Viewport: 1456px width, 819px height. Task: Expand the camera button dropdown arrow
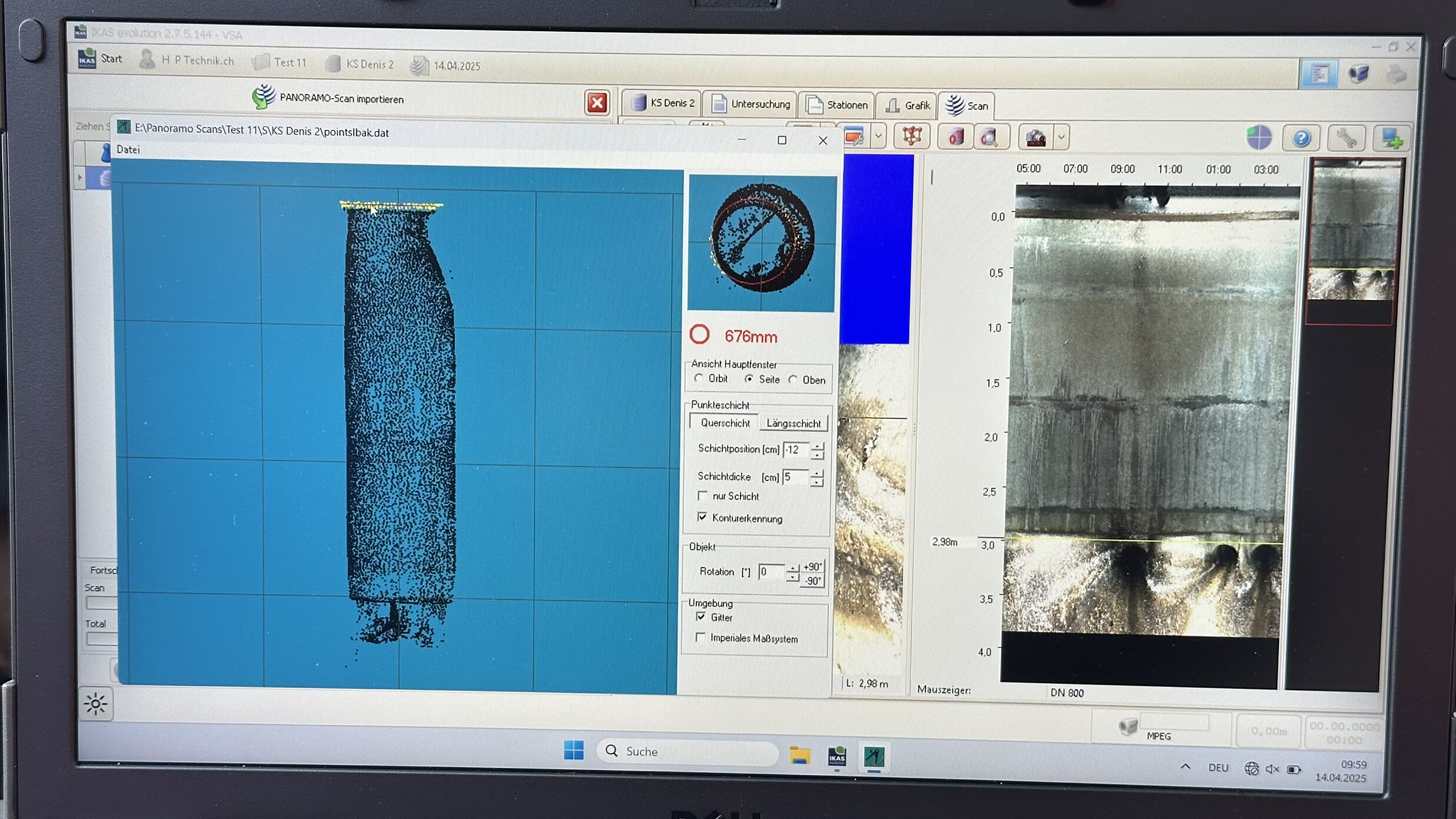point(1061,138)
